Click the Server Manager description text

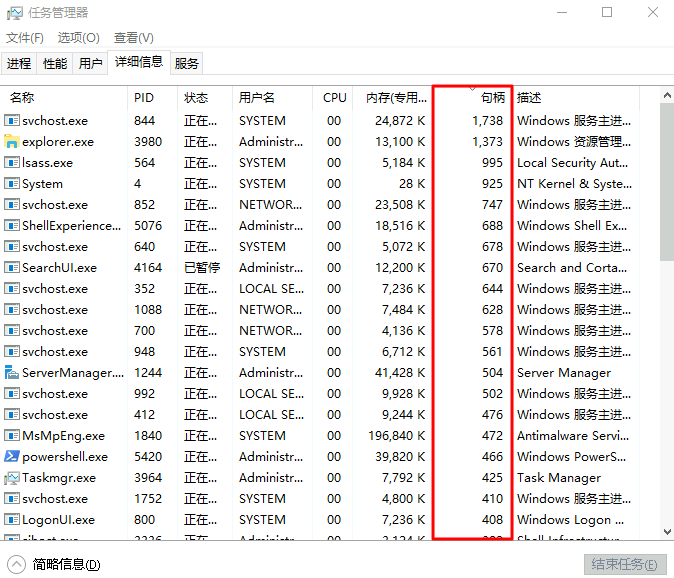[564, 373]
